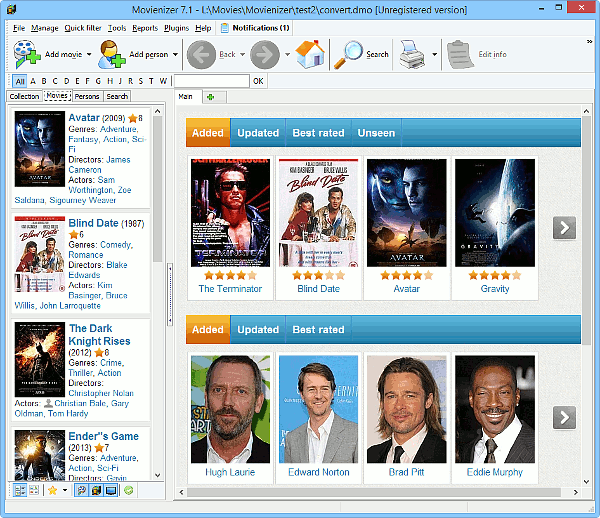Expand the Add person dropdown arrow
The height and width of the screenshot is (518, 600).
(x=175, y=54)
